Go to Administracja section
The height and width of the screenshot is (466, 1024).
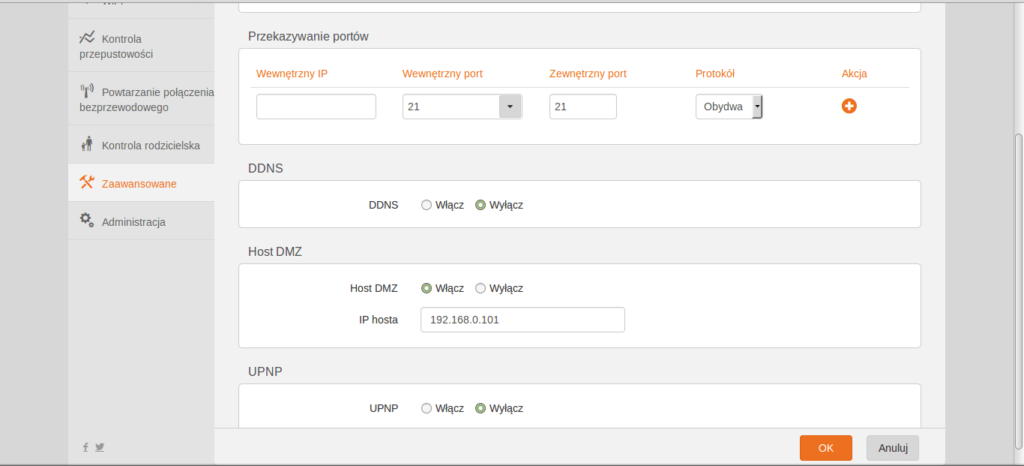coord(133,221)
